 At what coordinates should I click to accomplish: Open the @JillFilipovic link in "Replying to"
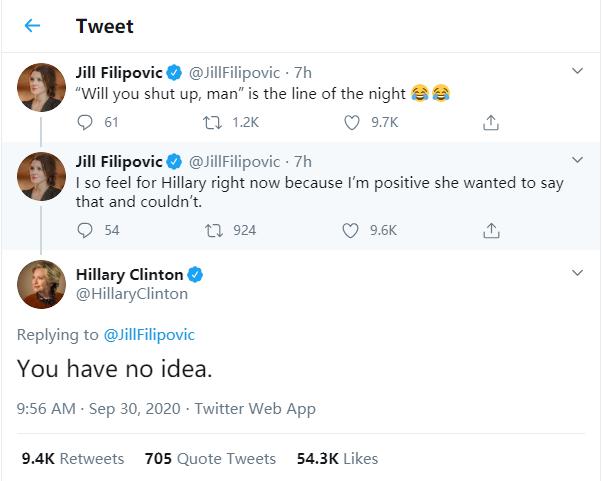coord(150,334)
